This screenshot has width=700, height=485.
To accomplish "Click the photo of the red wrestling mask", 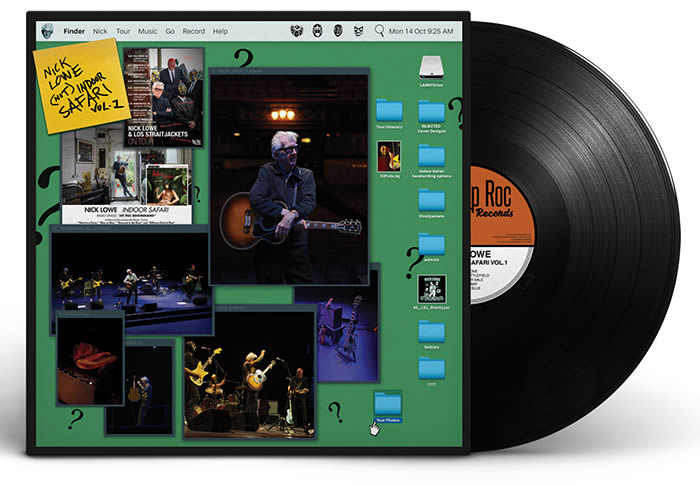I will click(90, 358).
